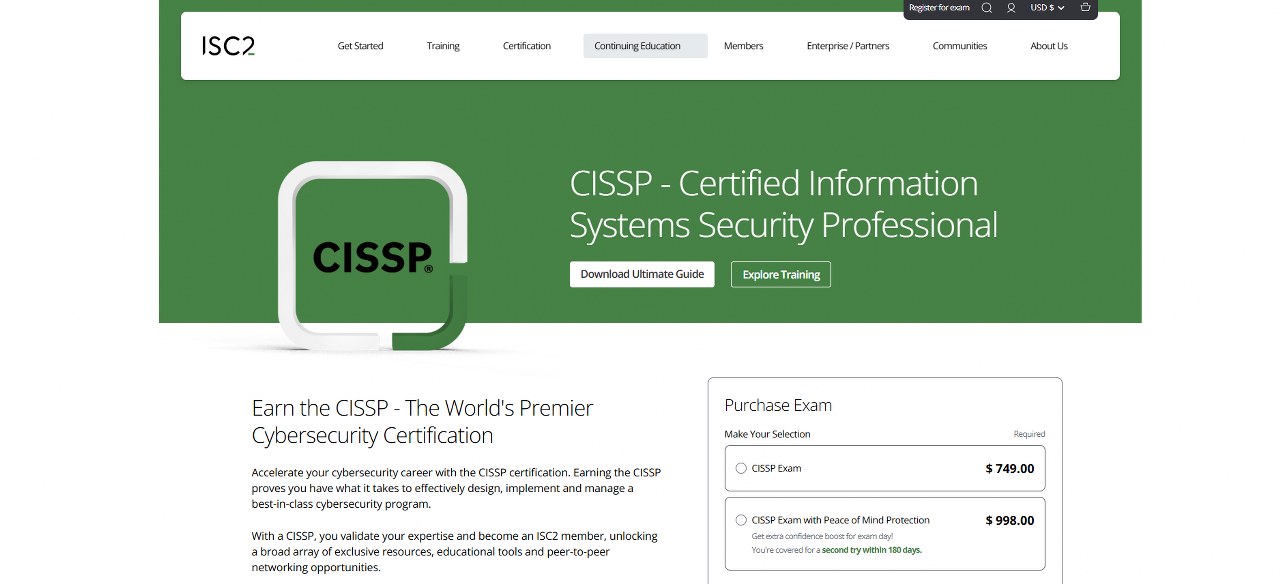Click the Explore Training button
Screen dimensions: 1280x584
(781, 275)
